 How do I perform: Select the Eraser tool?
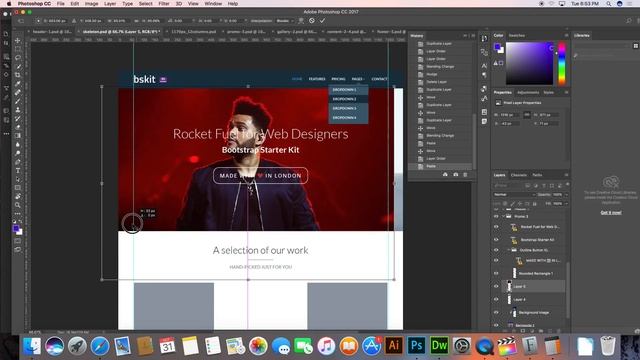[18, 127]
